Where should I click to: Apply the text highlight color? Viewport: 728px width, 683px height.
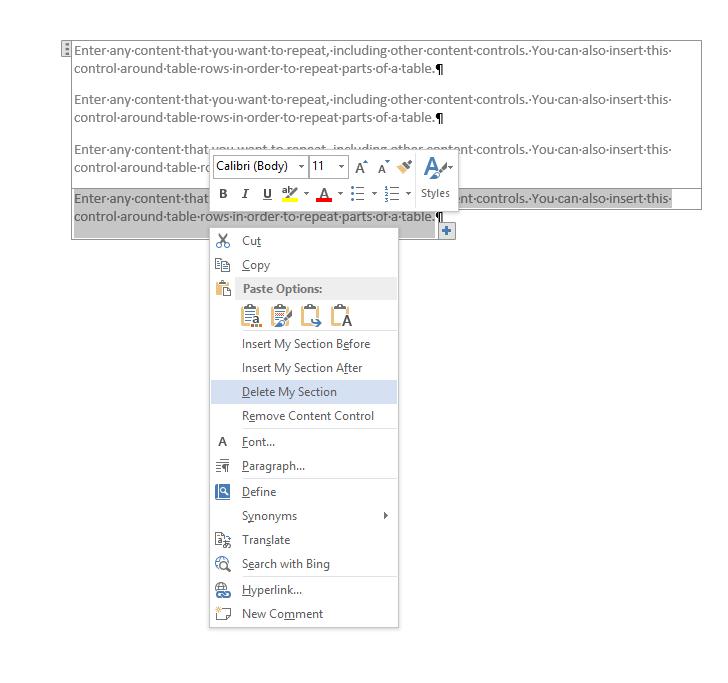click(x=290, y=194)
